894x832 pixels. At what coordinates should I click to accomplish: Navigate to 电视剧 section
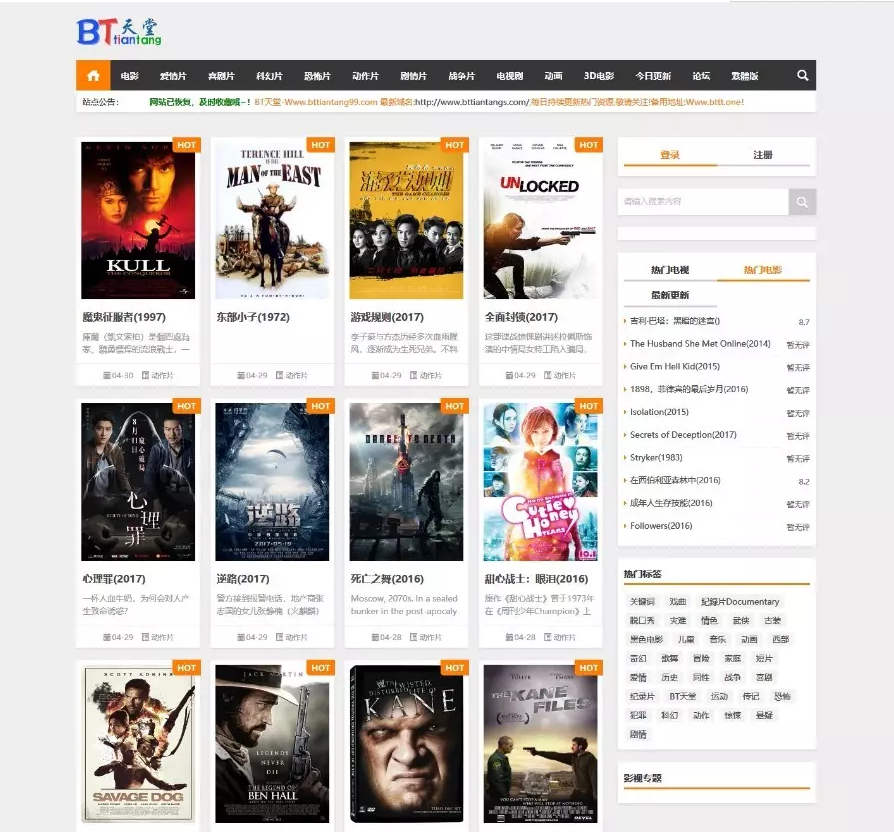click(510, 76)
